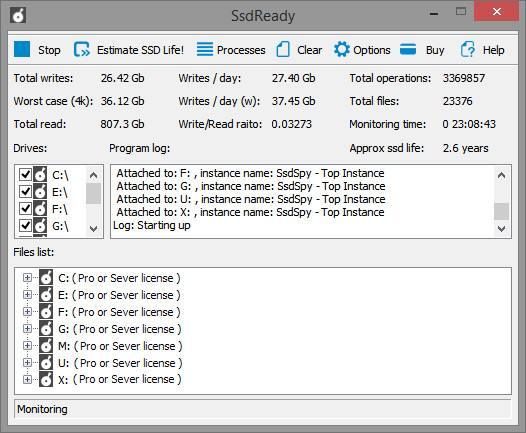Click the C: drive icon in the Files list
526x433 pixels.
(x=46, y=278)
